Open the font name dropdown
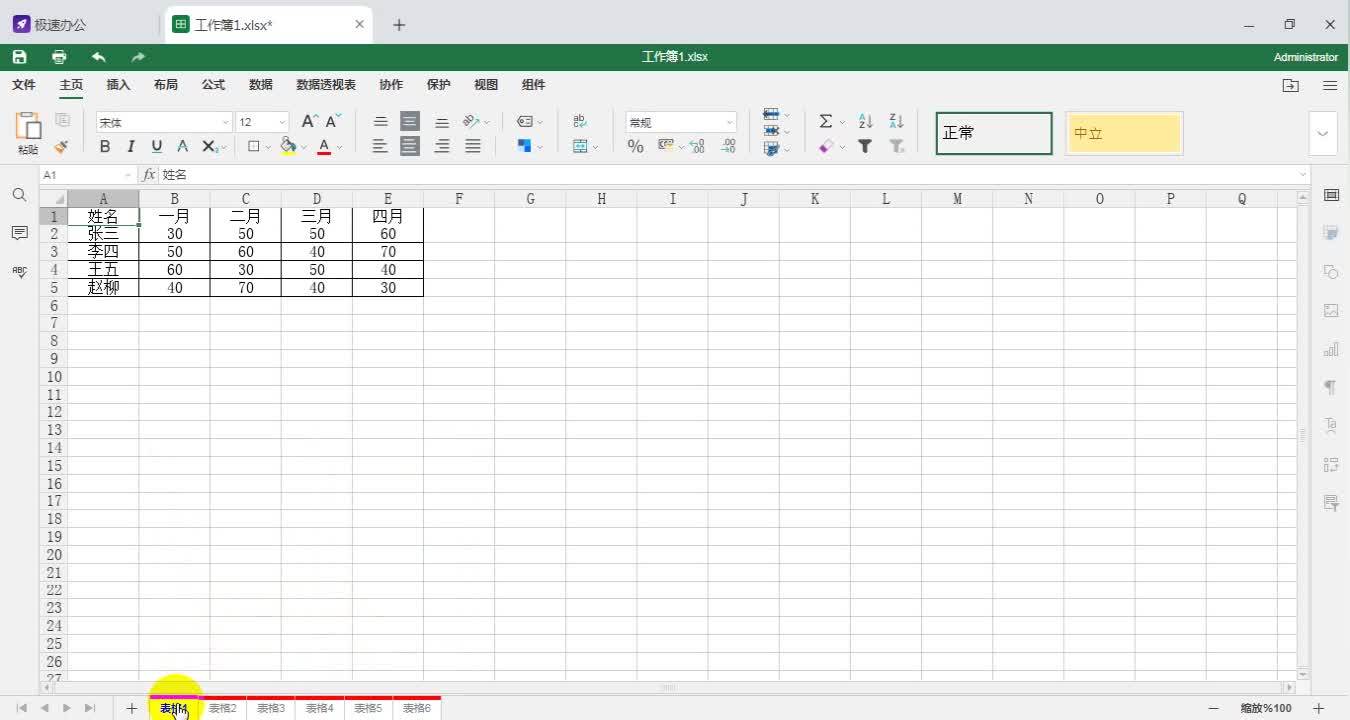 224,121
